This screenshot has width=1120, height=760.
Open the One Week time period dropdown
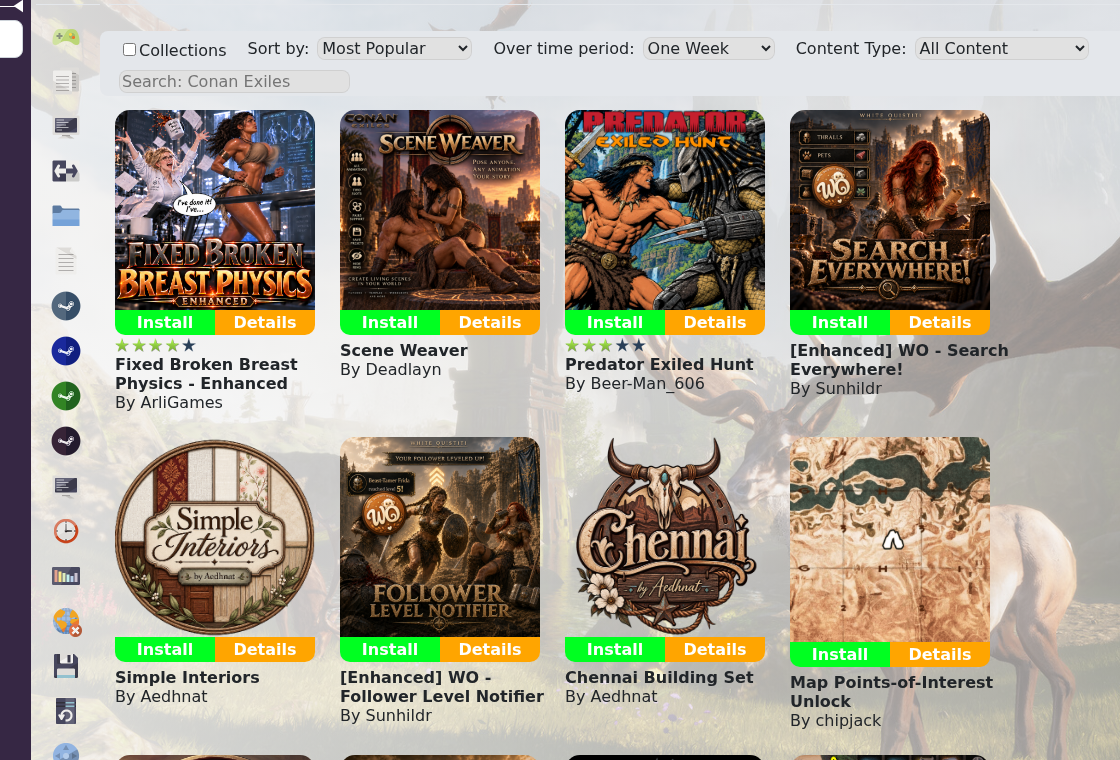[x=709, y=49]
